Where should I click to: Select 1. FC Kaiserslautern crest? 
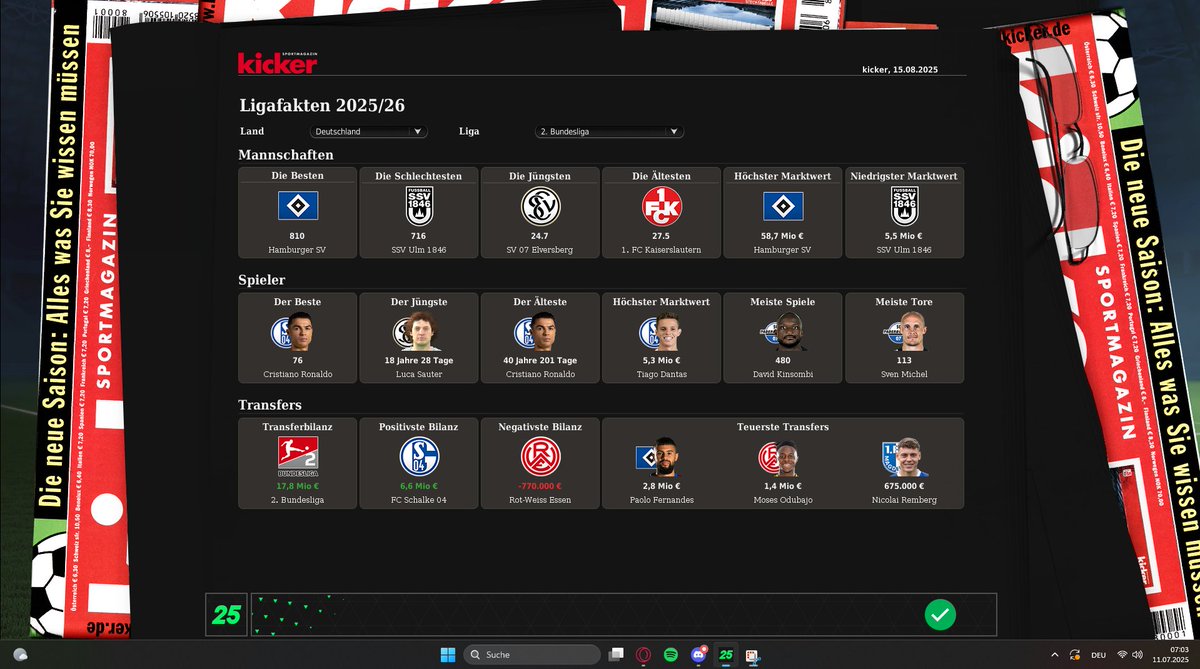click(x=661, y=206)
